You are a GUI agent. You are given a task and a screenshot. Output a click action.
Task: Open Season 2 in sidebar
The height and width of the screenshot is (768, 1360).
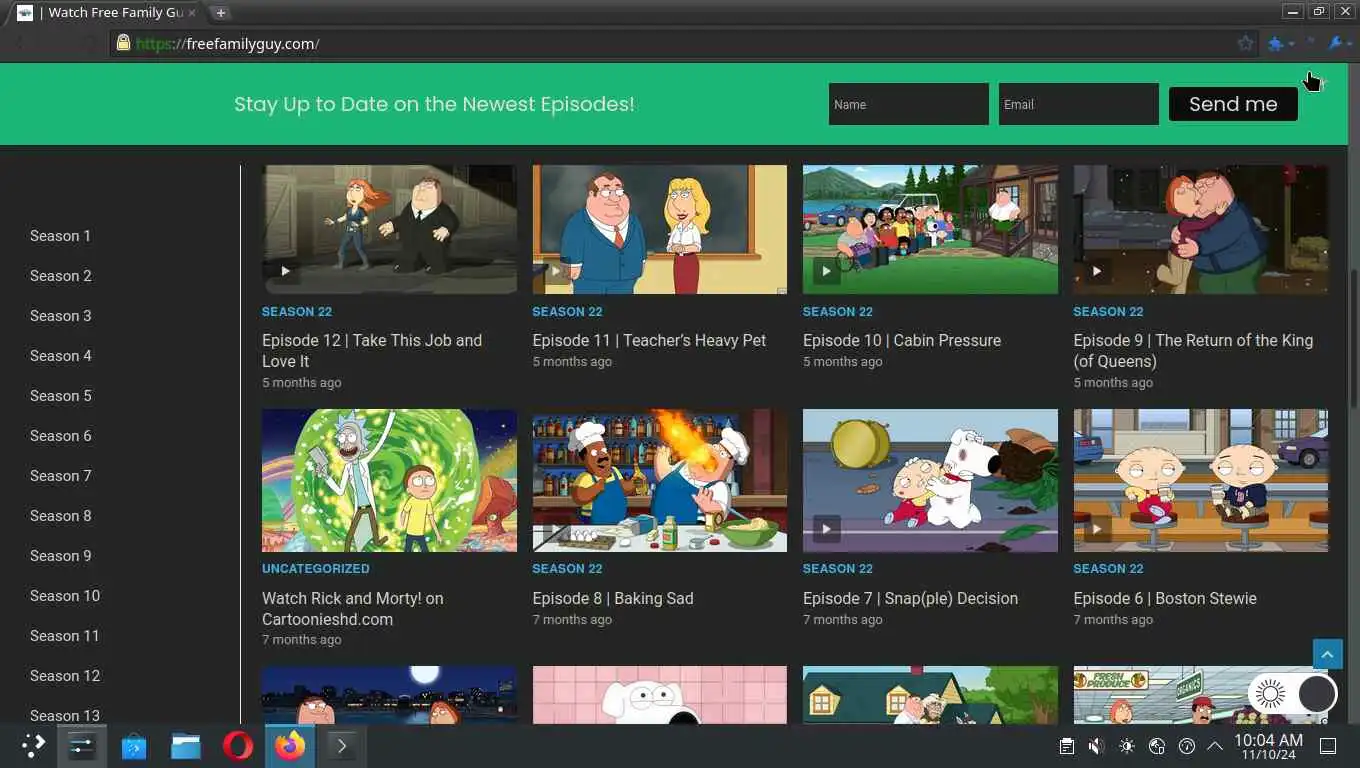(60, 276)
